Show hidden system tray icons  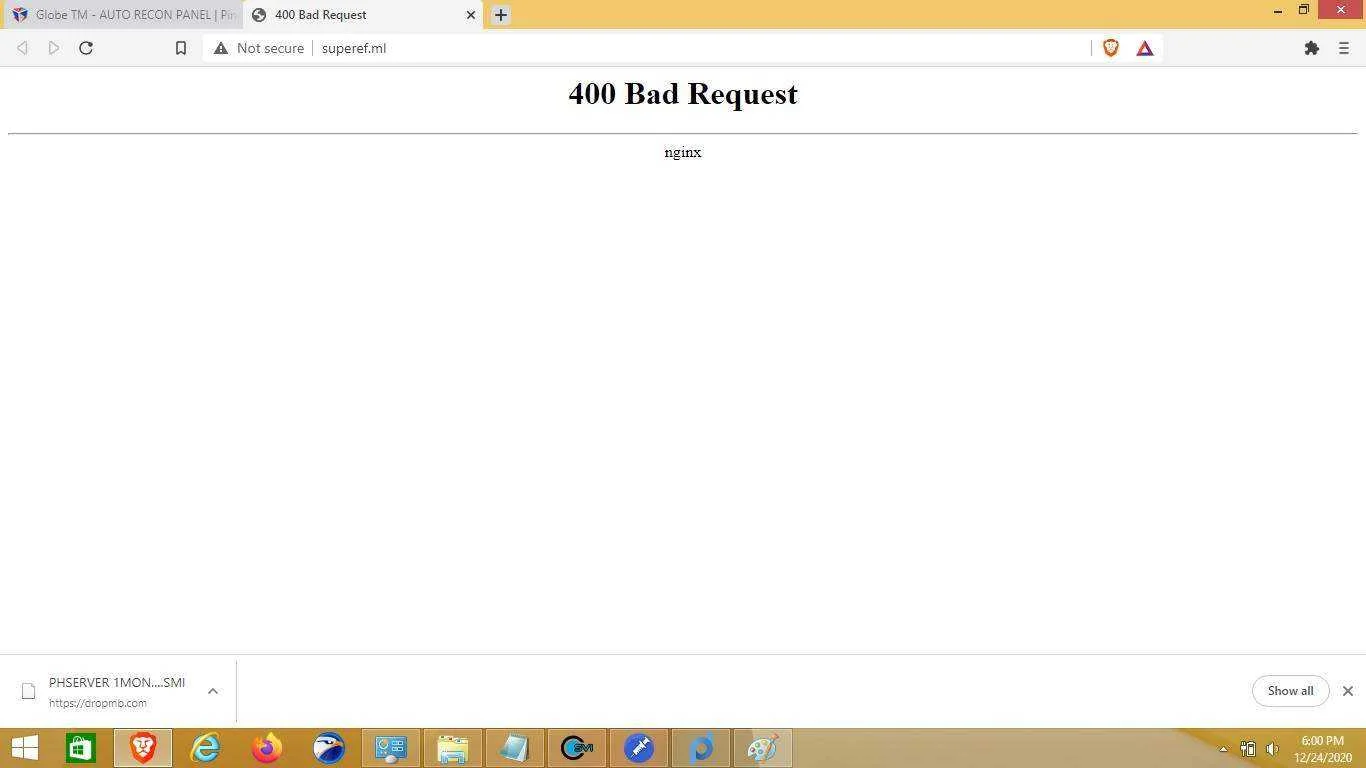coord(1223,749)
